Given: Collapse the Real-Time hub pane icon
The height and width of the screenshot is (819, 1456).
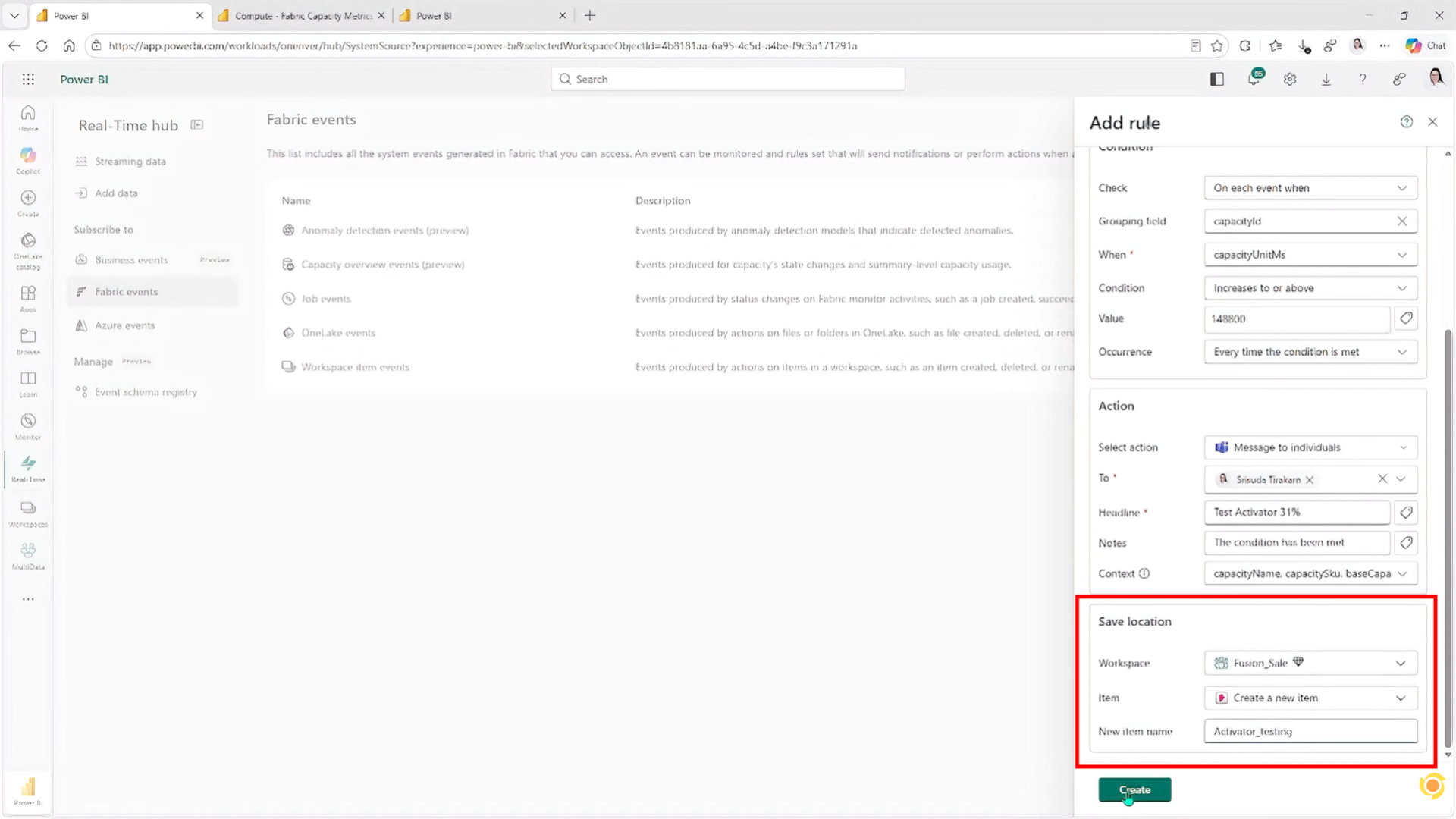Looking at the screenshot, I should click(197, 125).
